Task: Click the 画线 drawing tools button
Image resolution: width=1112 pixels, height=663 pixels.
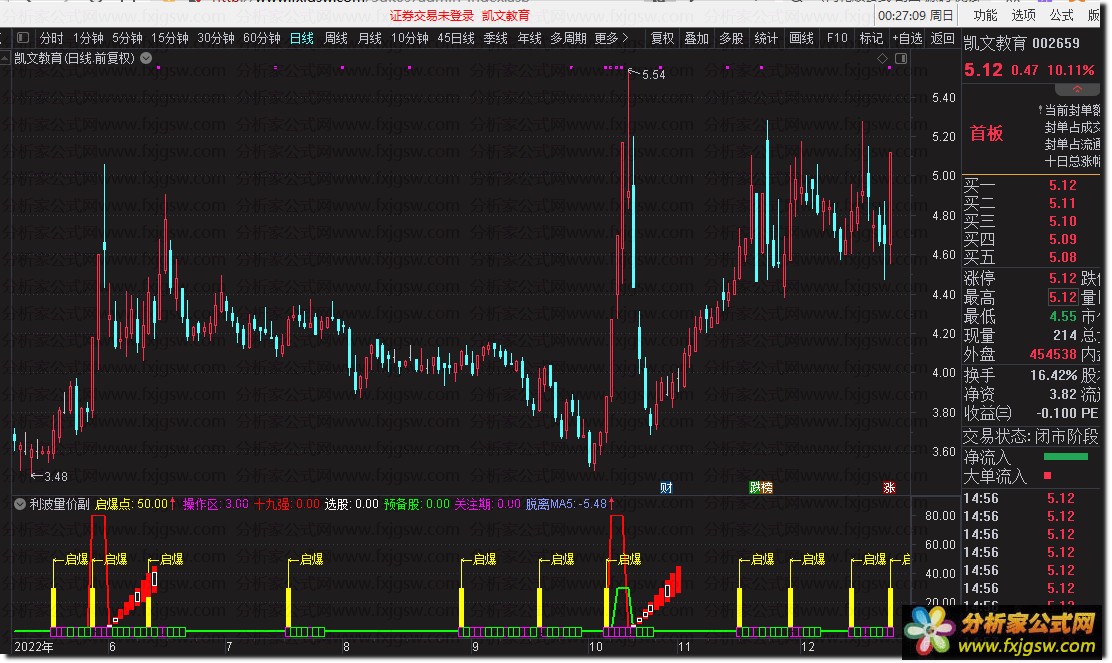Action: pos(801,38)
